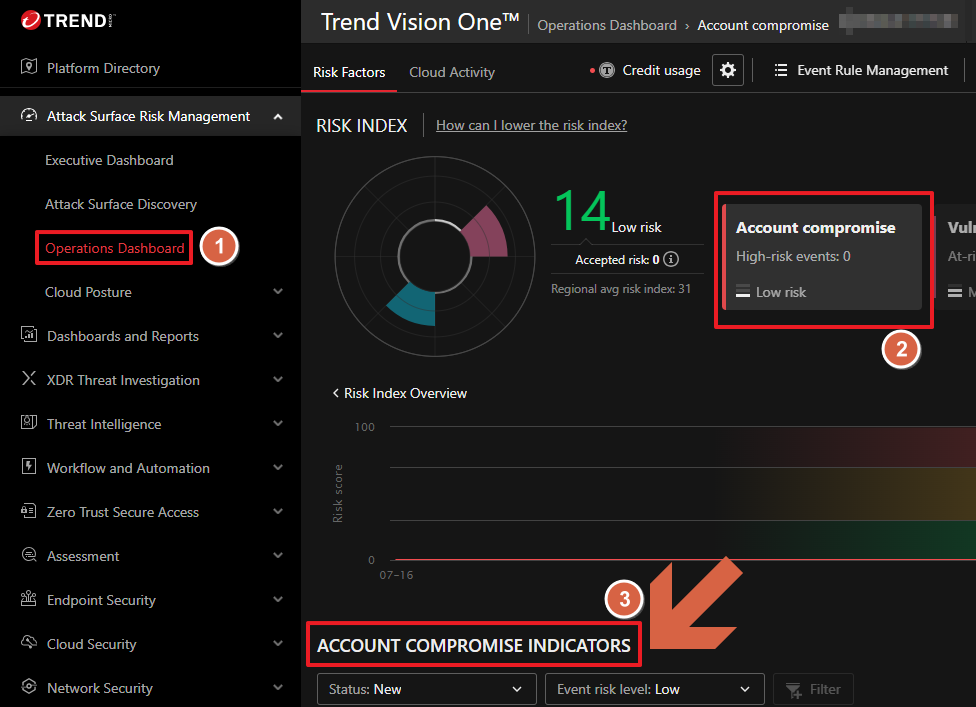
Task: Click the Event Rule Management button
Action: 861,71
